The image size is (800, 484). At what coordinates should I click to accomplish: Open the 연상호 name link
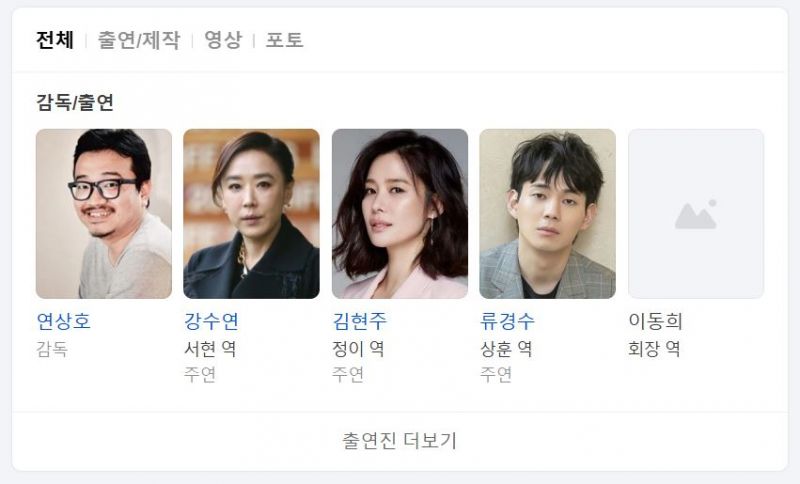pos(64,321)
